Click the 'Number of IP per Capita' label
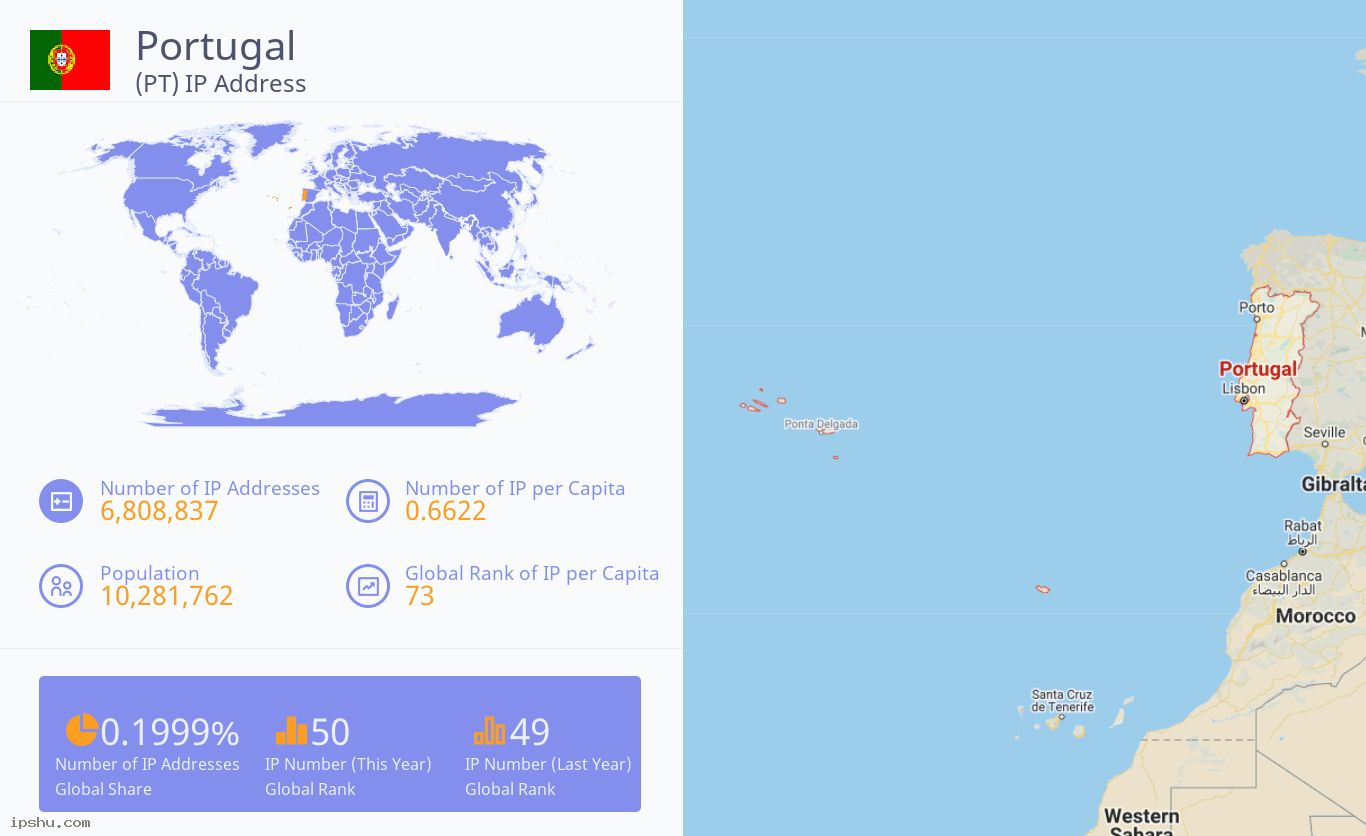1366x836 pixels. (515, 488)
